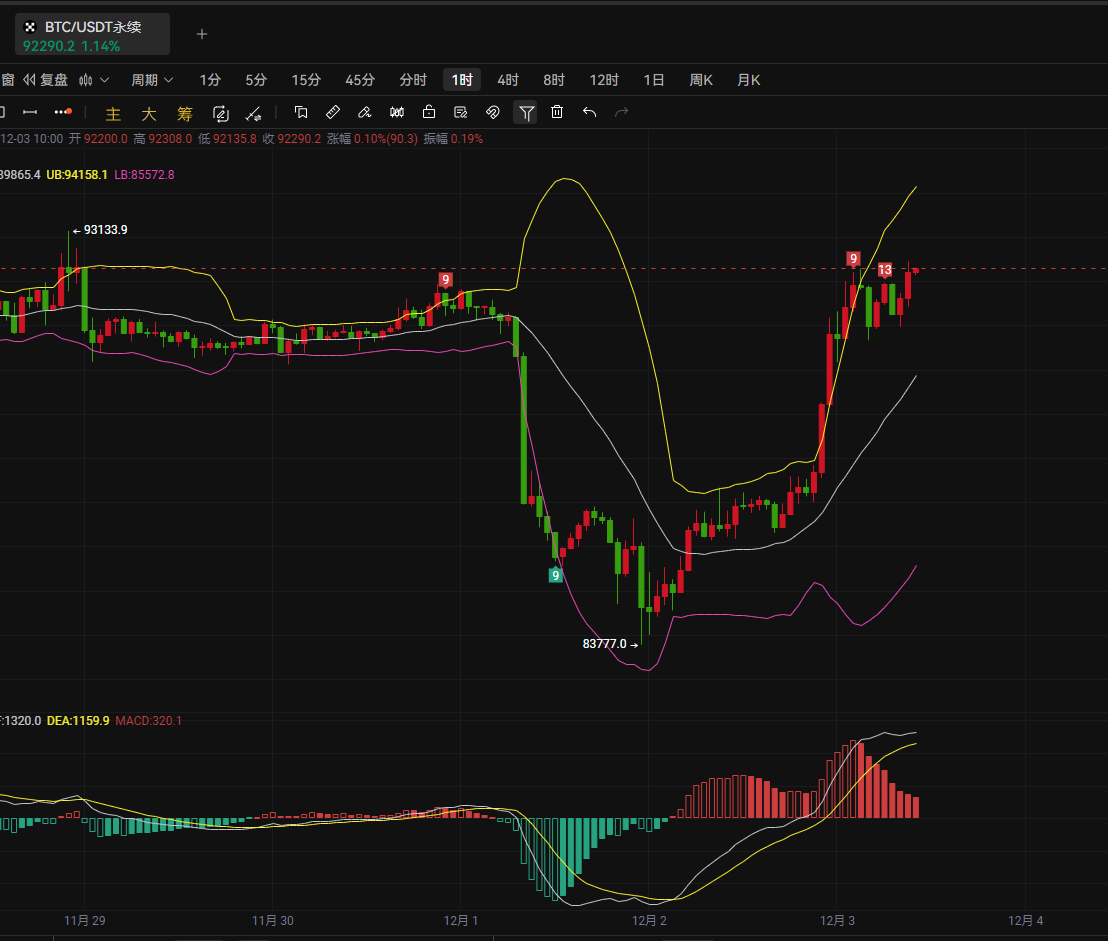Add a new tab with plus button
The width and height of the screenshot is (1108, 941).
[x=202, y=34]
